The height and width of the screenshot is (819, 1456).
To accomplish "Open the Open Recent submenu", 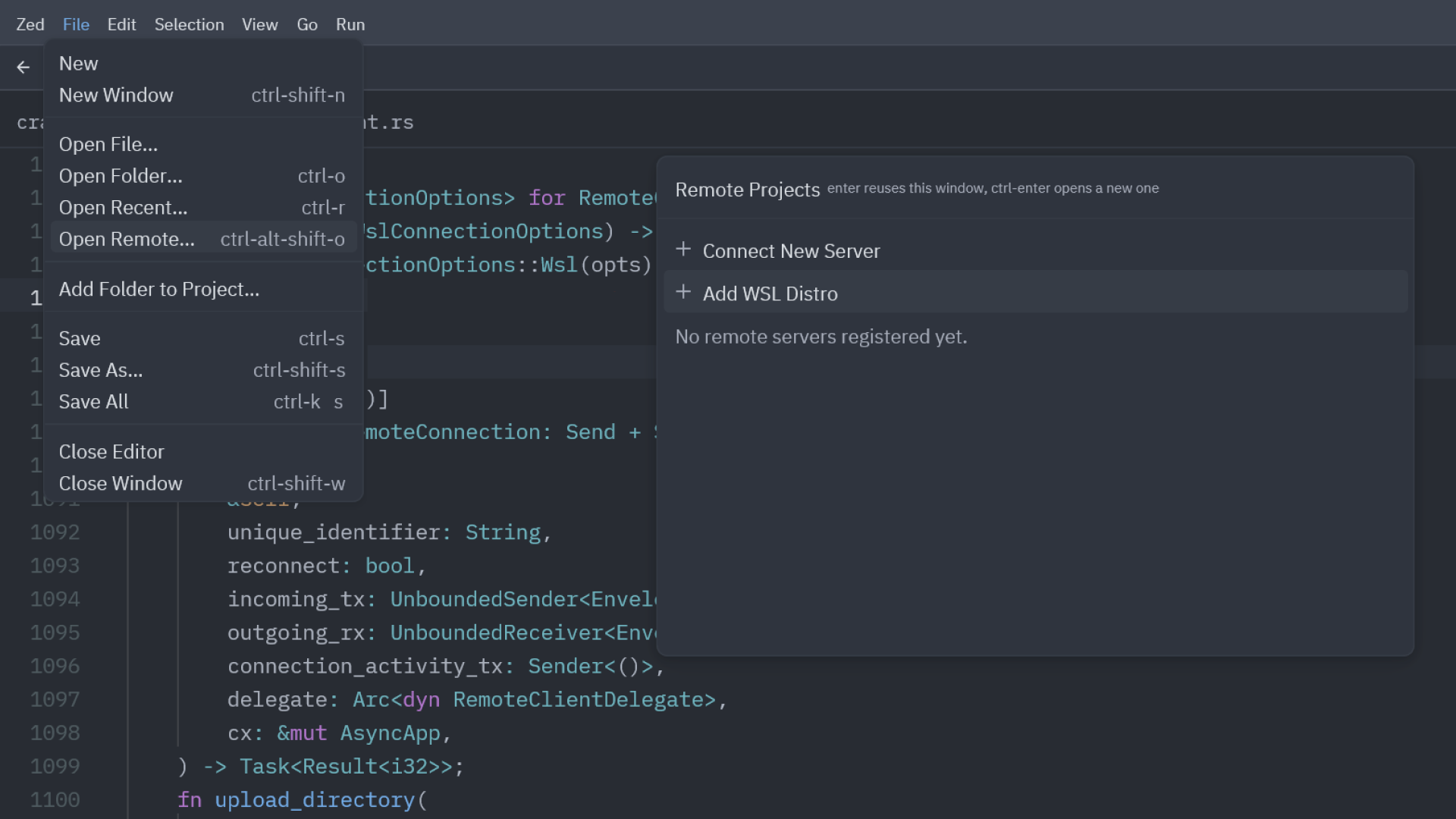I will pyautogui.click(x=123, y=207).
